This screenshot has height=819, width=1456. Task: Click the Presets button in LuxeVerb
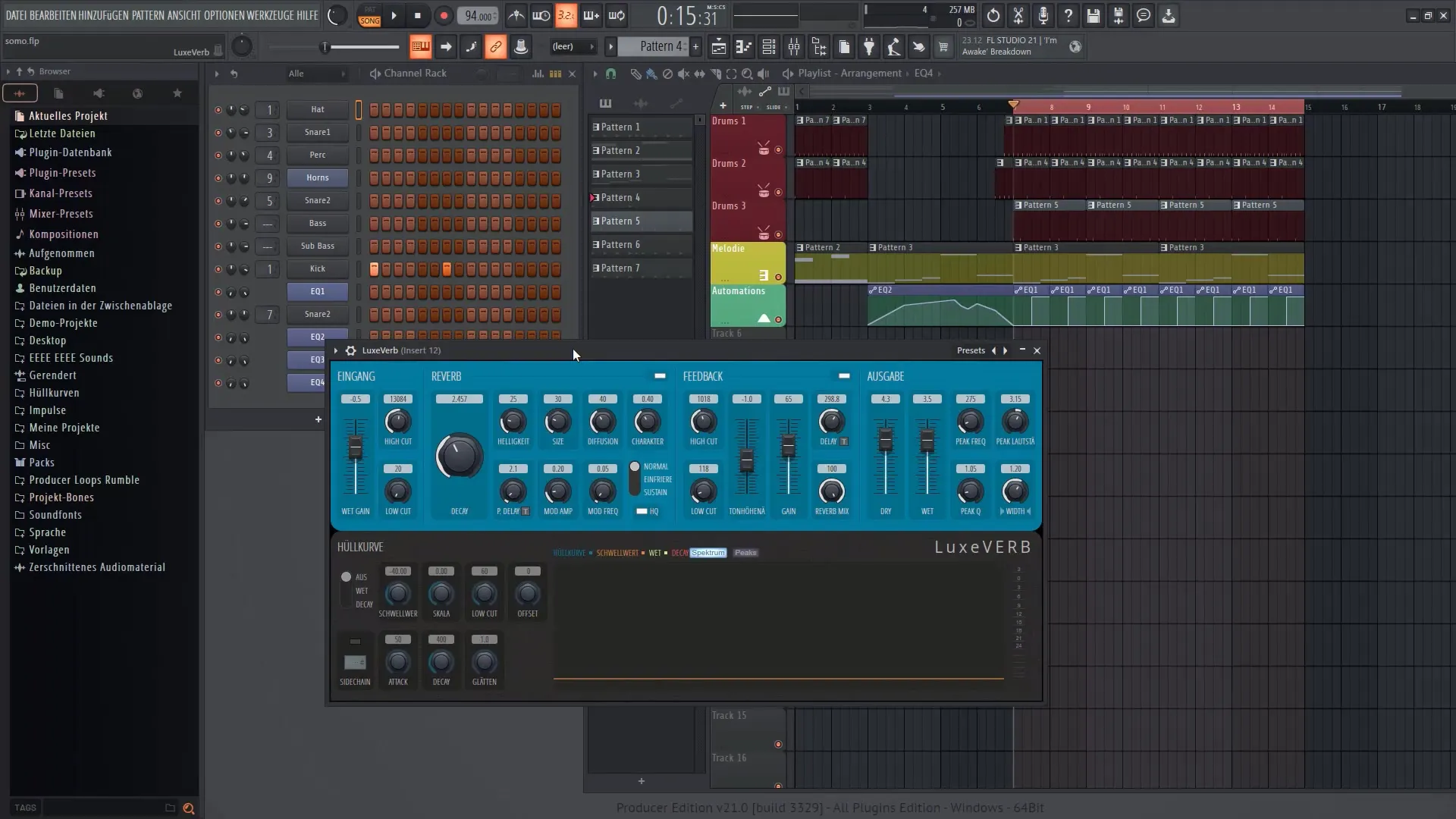(970, 350)
